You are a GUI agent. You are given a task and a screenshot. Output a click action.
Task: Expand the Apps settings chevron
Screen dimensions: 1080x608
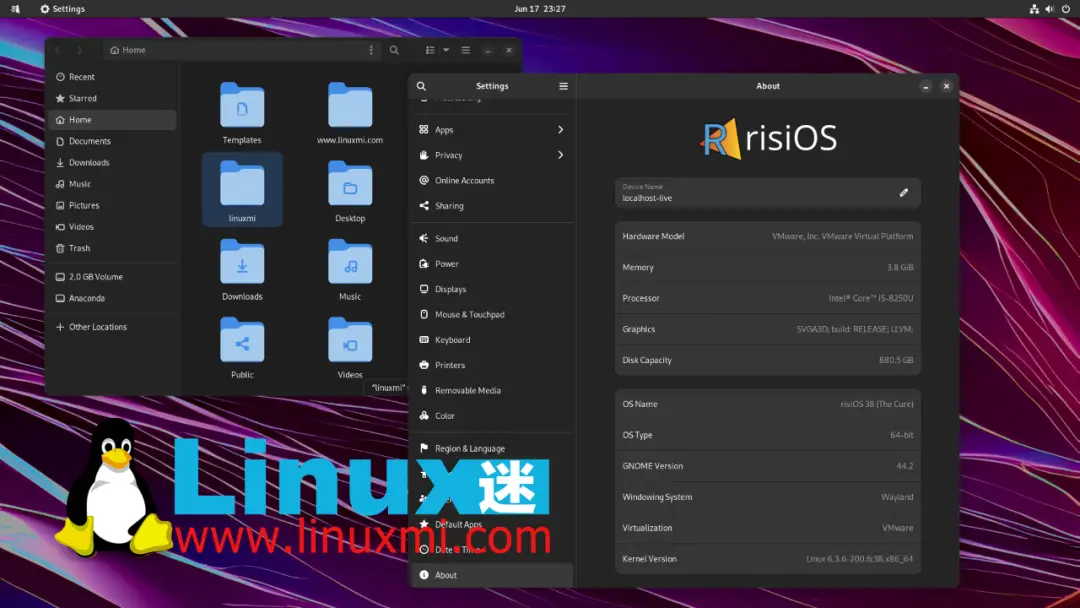click(561, 129)
